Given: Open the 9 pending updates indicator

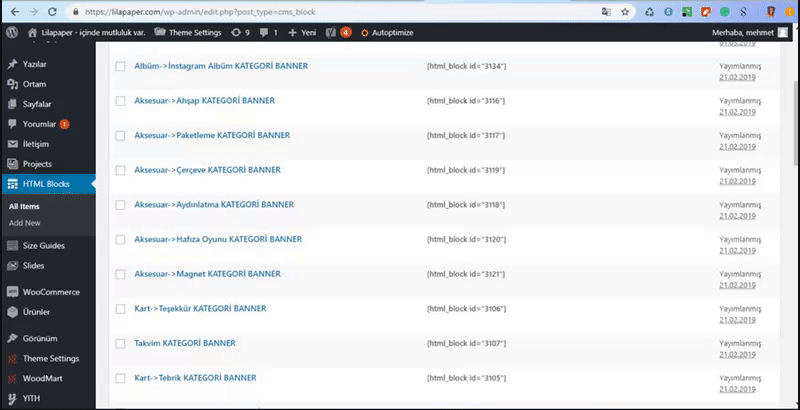Looking at the screenshot, I should coord(240,33).
